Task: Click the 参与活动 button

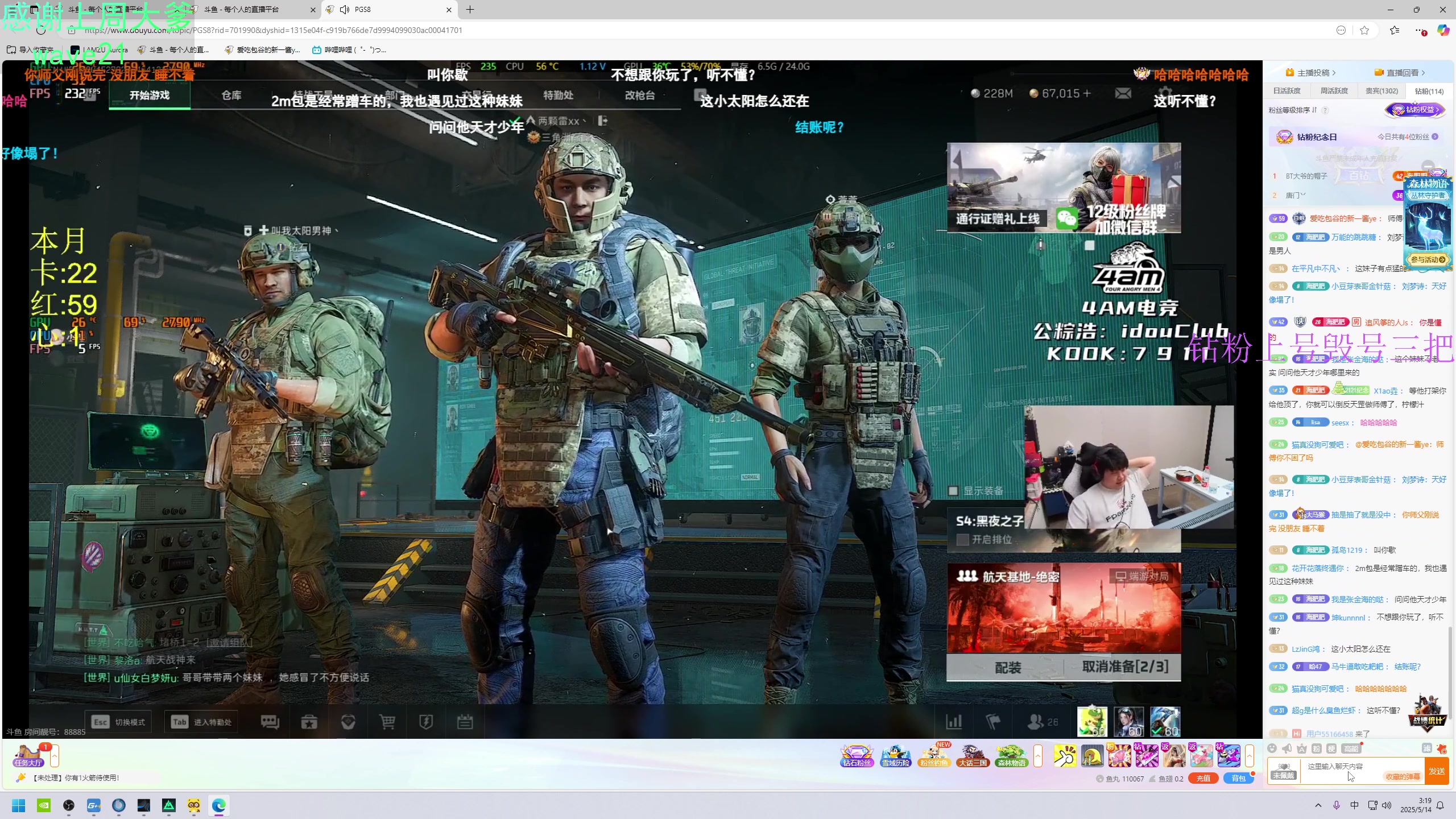Action: tap(1427, 259)
